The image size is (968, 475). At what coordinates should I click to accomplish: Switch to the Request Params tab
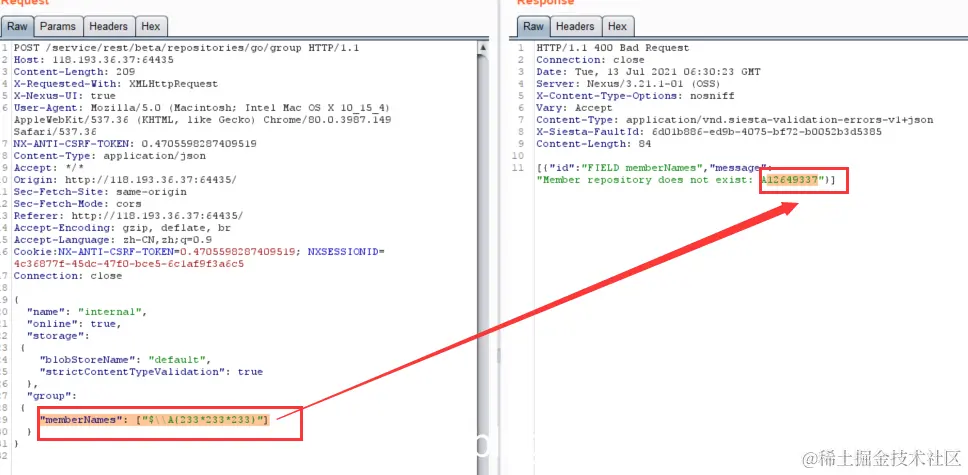click(x=57, y=27)
